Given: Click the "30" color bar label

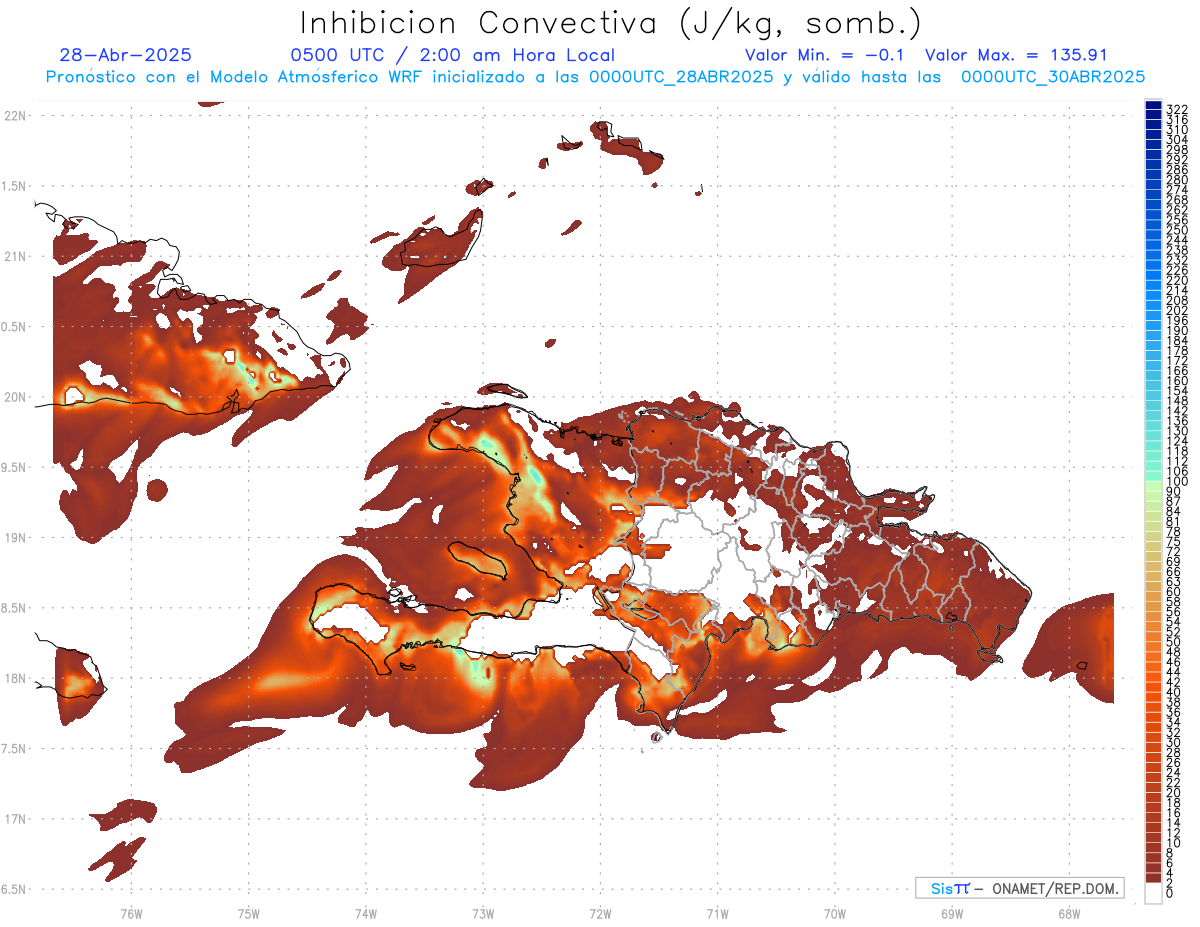Looking at the screenshot, I should pos(1173,742).
